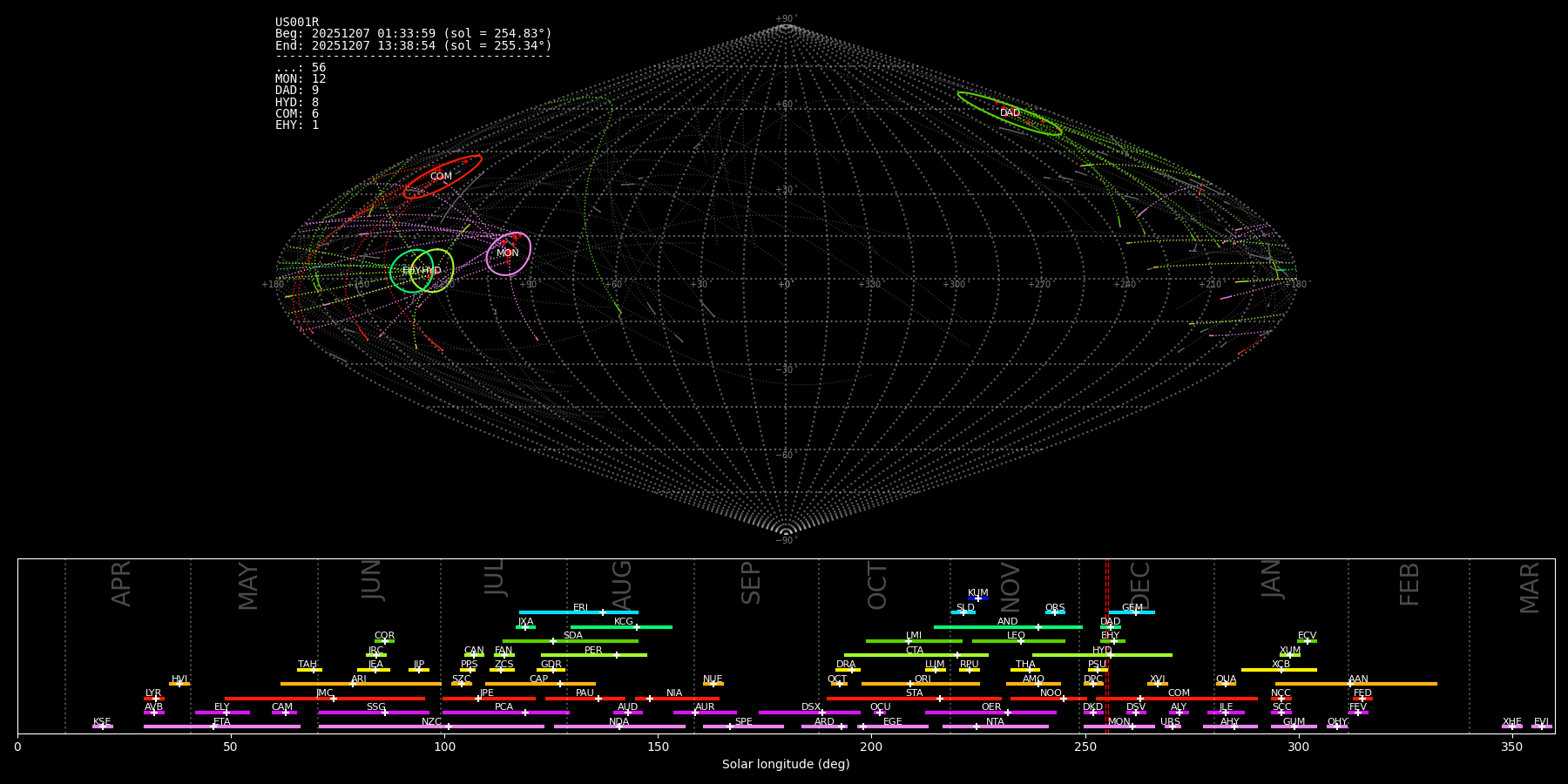Select the SDA shower bar in timeline
The width and height of the screenshot is (1568, 784).
pos(571,641)
